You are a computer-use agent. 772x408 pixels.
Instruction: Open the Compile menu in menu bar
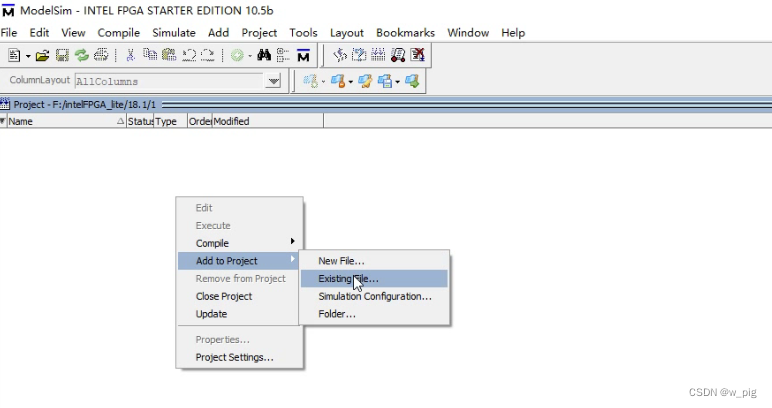pyautogui.click(x=119, y=33)
